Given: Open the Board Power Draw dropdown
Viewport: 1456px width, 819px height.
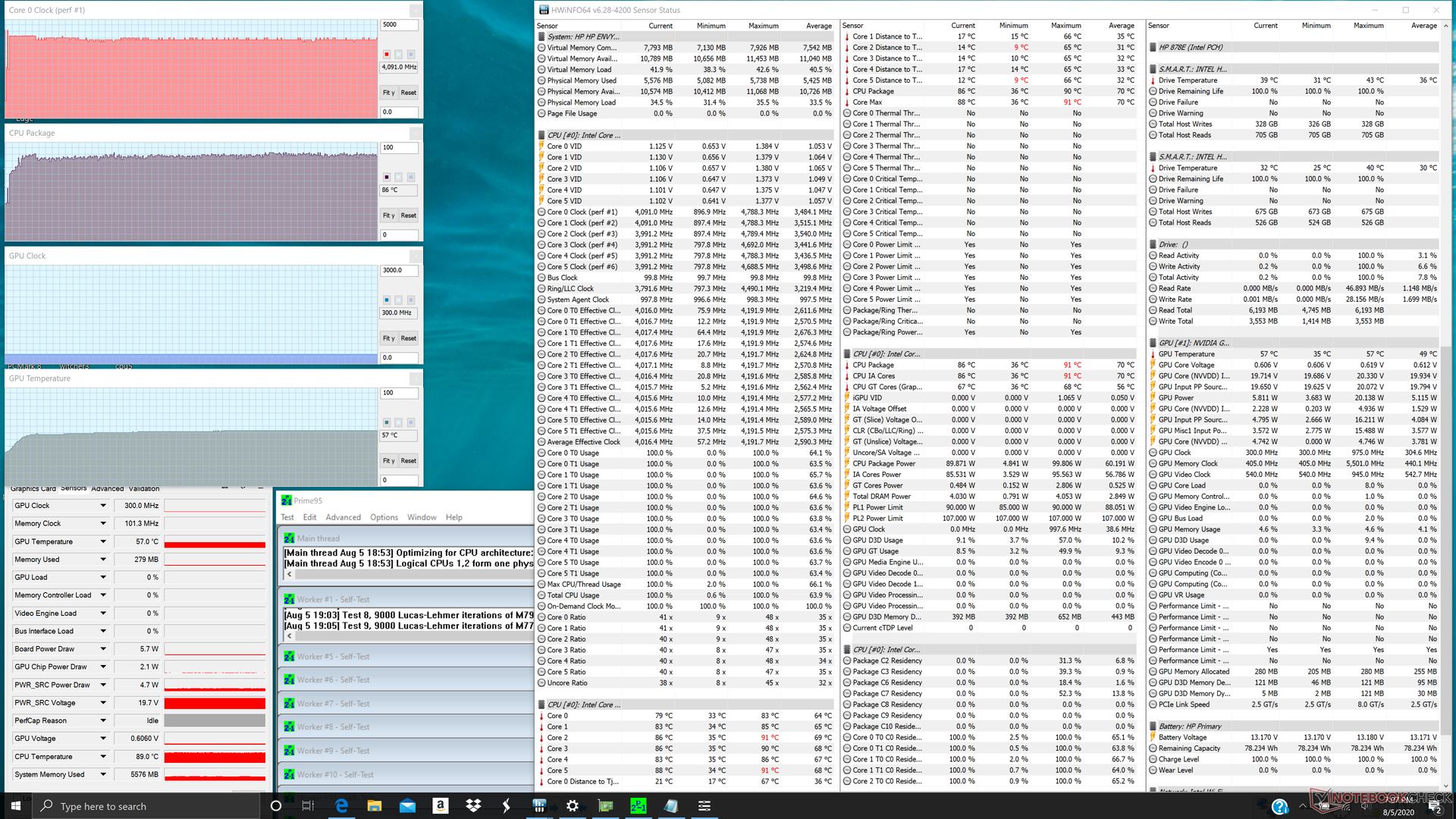Looking at the screenshot, I should click(x=103, y=649).
